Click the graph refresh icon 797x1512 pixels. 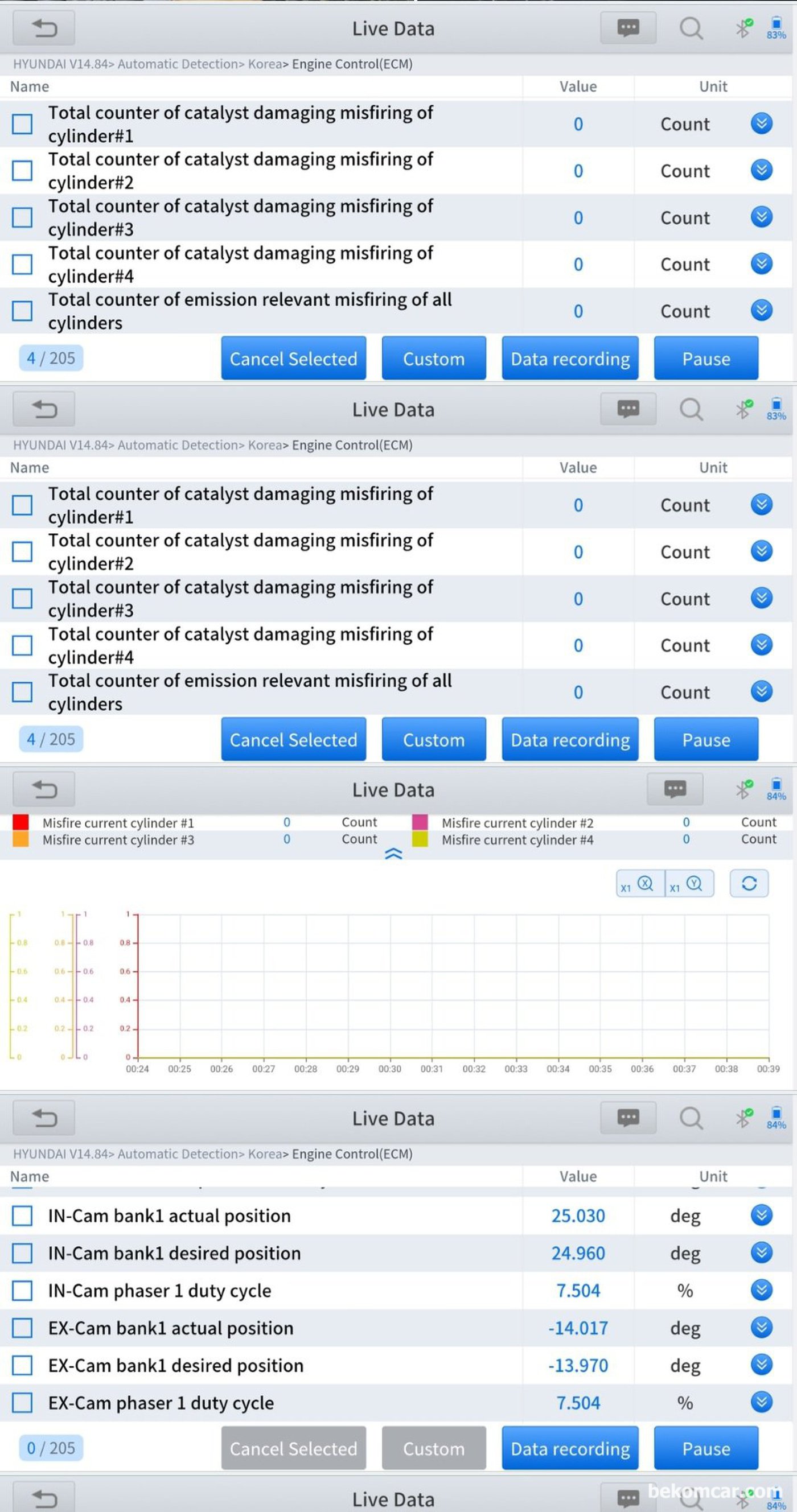pos(749,883)
